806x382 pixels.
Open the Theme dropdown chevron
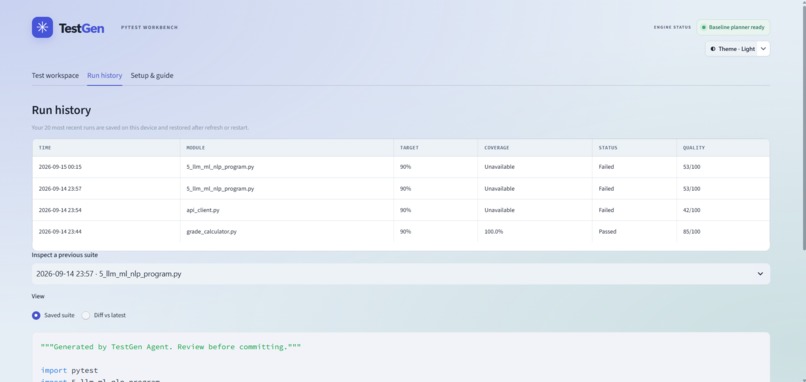tap(763, 49)
